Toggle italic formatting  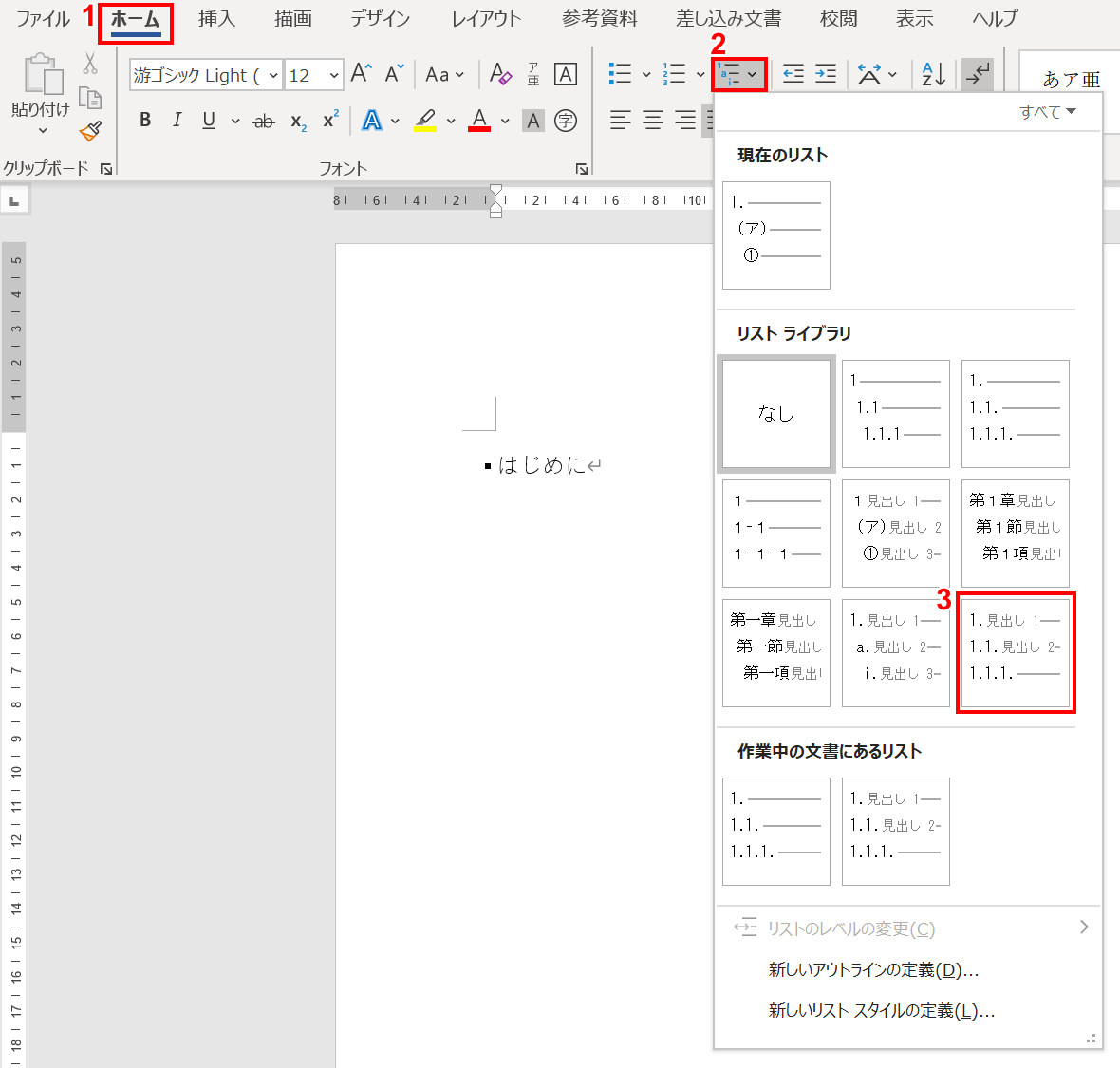click(x=177, y=120)
